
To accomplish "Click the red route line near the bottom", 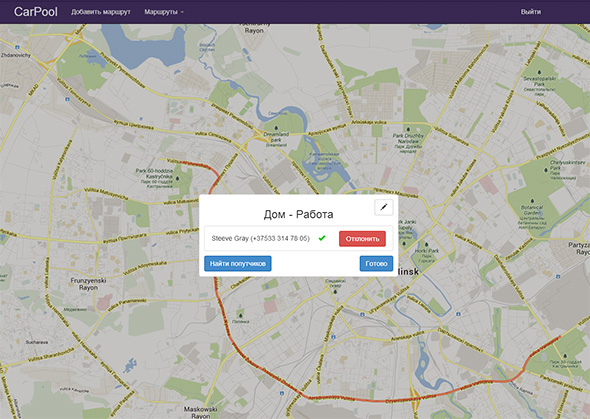I will pyautogui.click(x=376, y=400).
